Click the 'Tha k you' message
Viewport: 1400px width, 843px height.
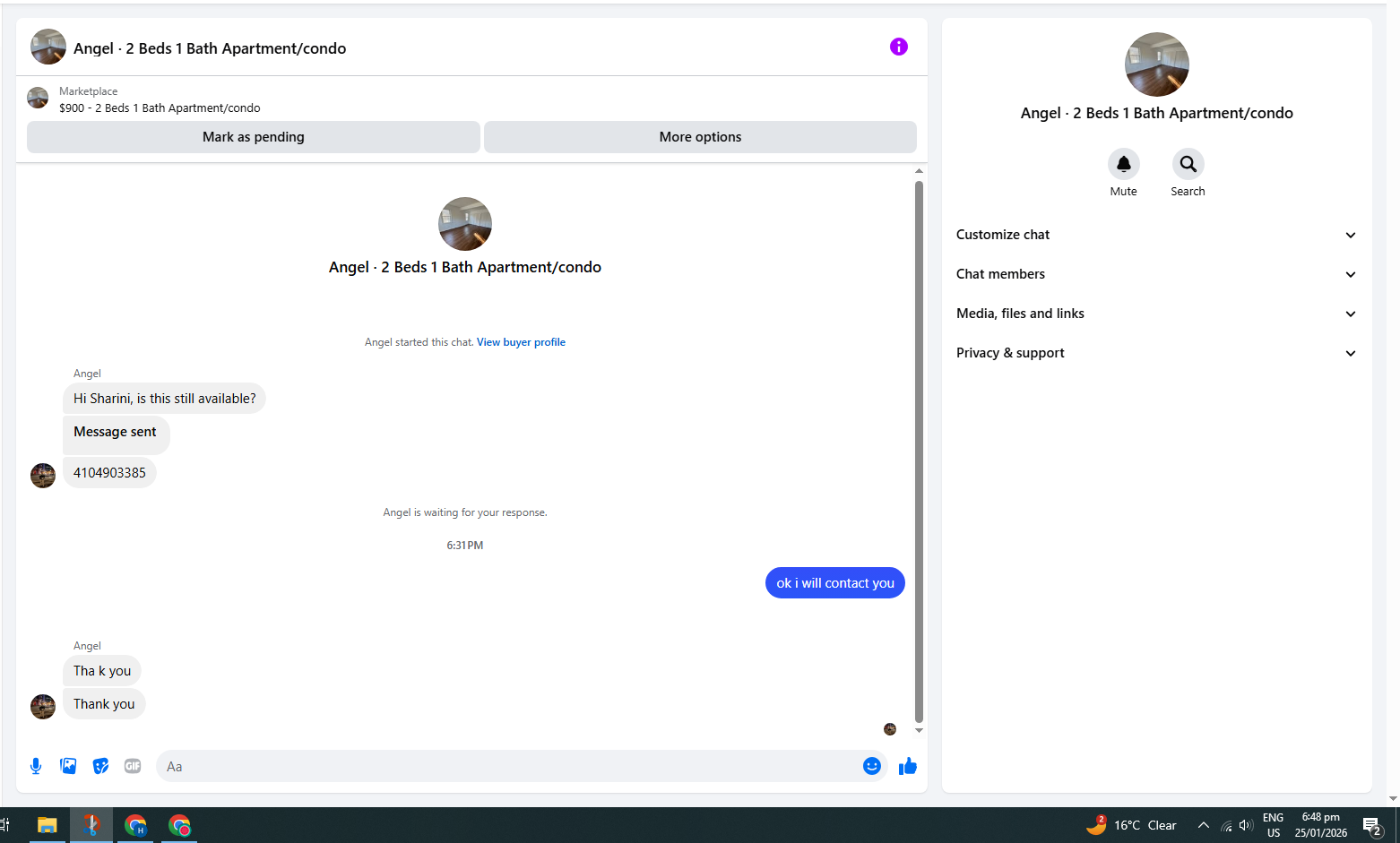(102, 671)
